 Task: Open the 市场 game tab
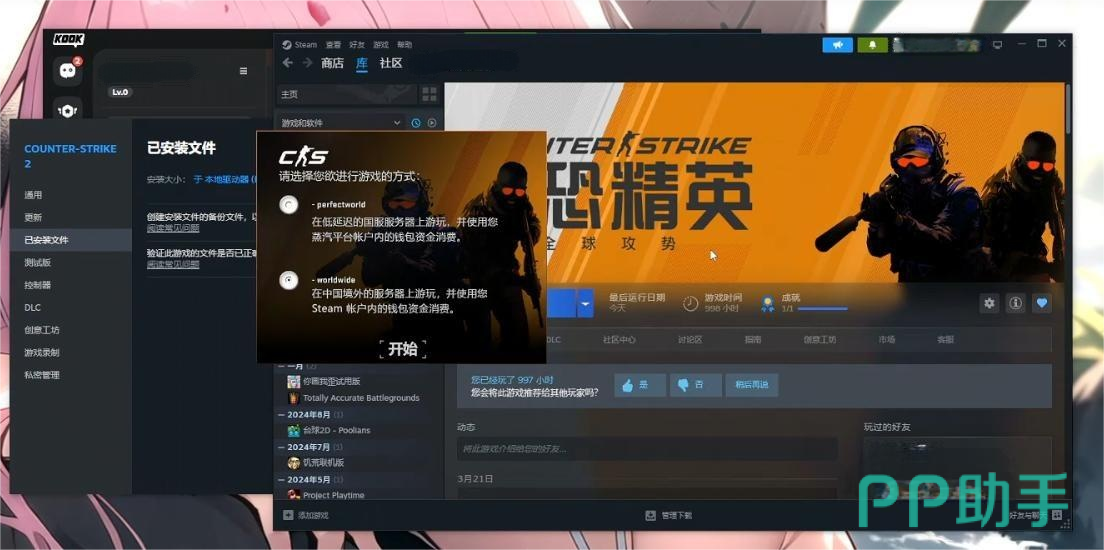(886, 339)
